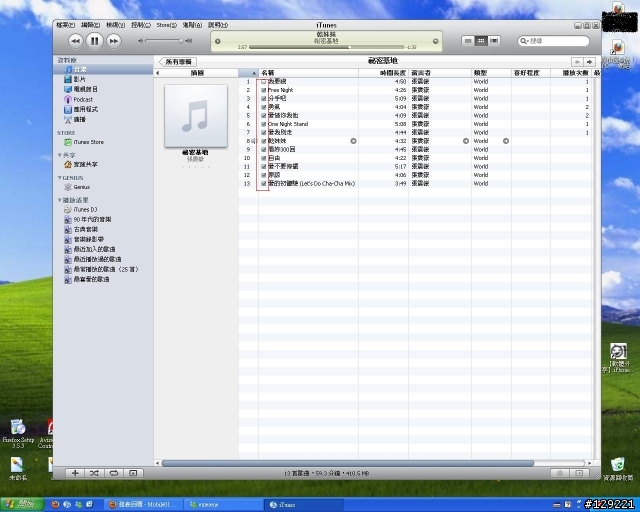
Task: Toggle the Genius sidebar button at bottom right
Action: point(579,473)
